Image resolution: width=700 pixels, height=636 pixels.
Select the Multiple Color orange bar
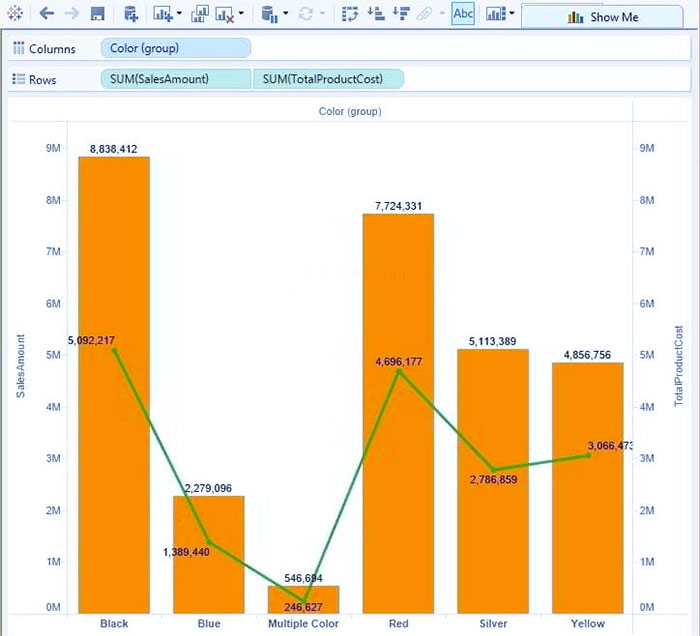pos(303,599)
